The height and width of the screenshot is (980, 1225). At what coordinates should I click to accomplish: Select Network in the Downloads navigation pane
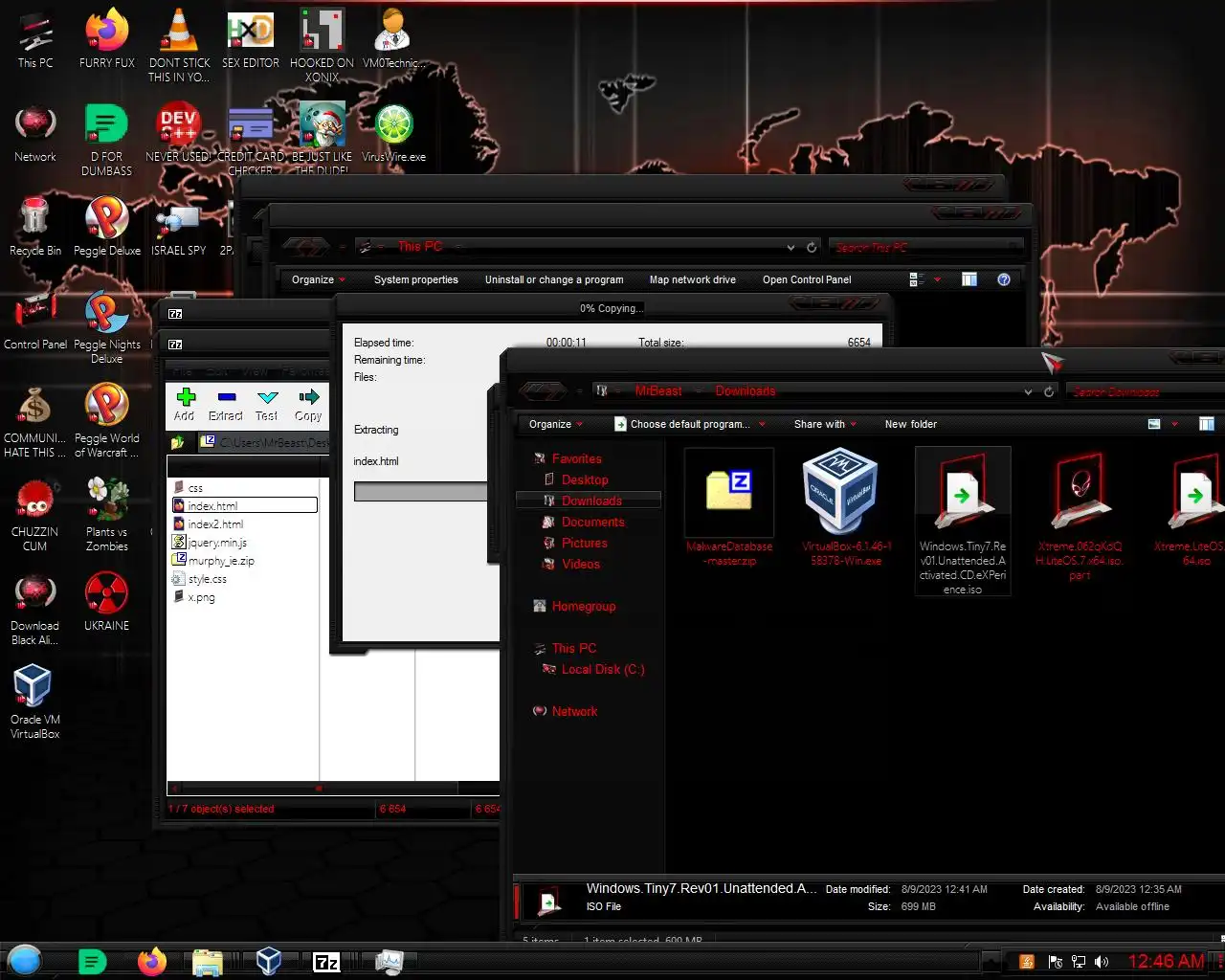tap(574, 711)
